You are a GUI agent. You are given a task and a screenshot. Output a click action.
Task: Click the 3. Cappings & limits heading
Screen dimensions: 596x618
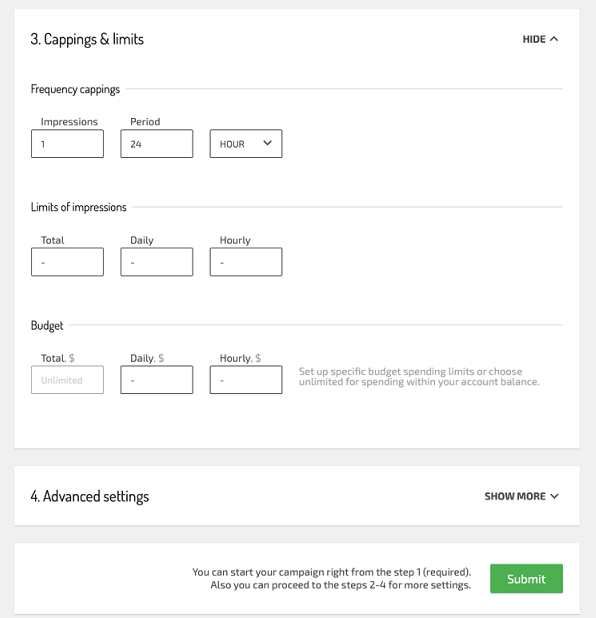coord(87,39)
